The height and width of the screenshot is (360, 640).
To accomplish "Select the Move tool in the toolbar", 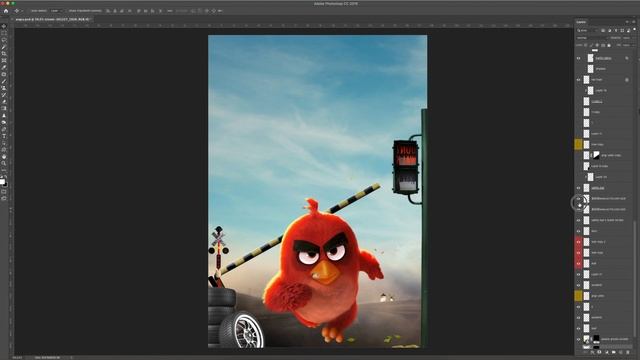I will (4, 26).
